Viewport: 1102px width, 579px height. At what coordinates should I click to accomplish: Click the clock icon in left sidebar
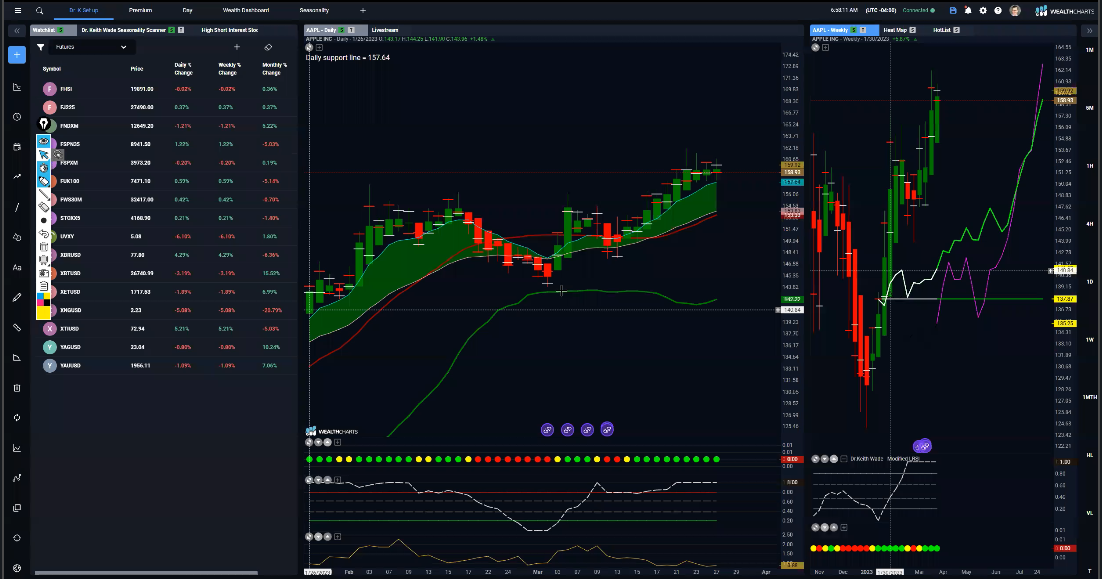click(17, 117)
